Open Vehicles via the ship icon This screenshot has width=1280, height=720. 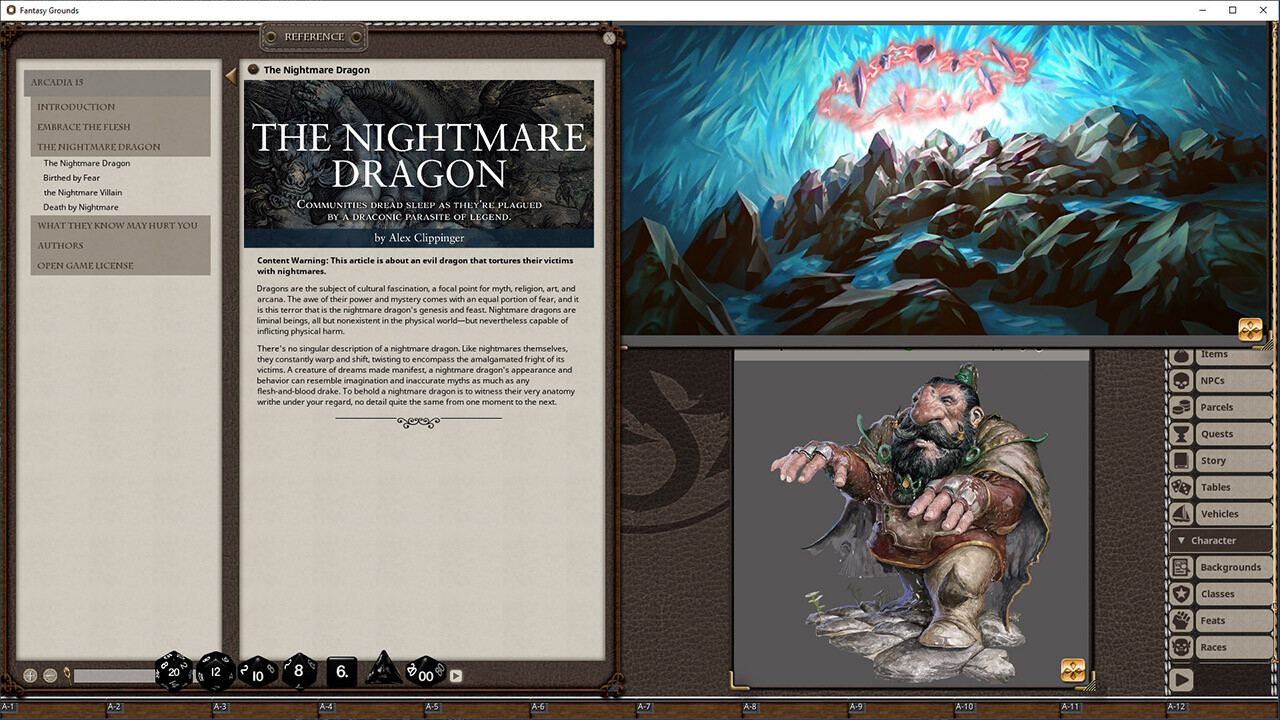point(1180,513)
